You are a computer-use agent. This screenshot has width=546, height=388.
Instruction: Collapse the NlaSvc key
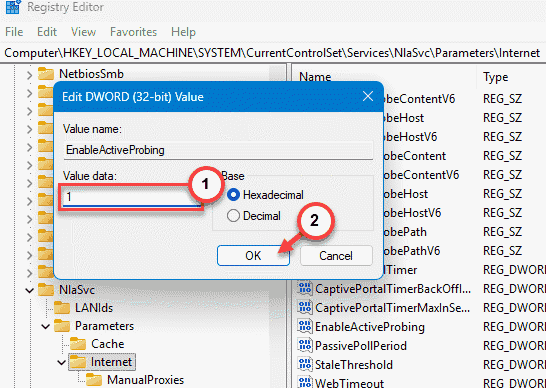(x=30, y=290)
